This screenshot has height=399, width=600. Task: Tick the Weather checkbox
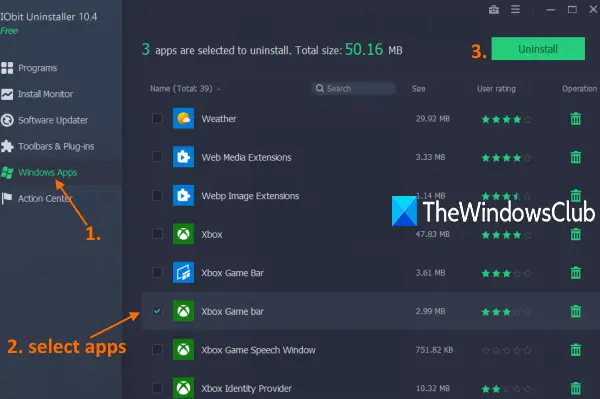pos(157,119)
